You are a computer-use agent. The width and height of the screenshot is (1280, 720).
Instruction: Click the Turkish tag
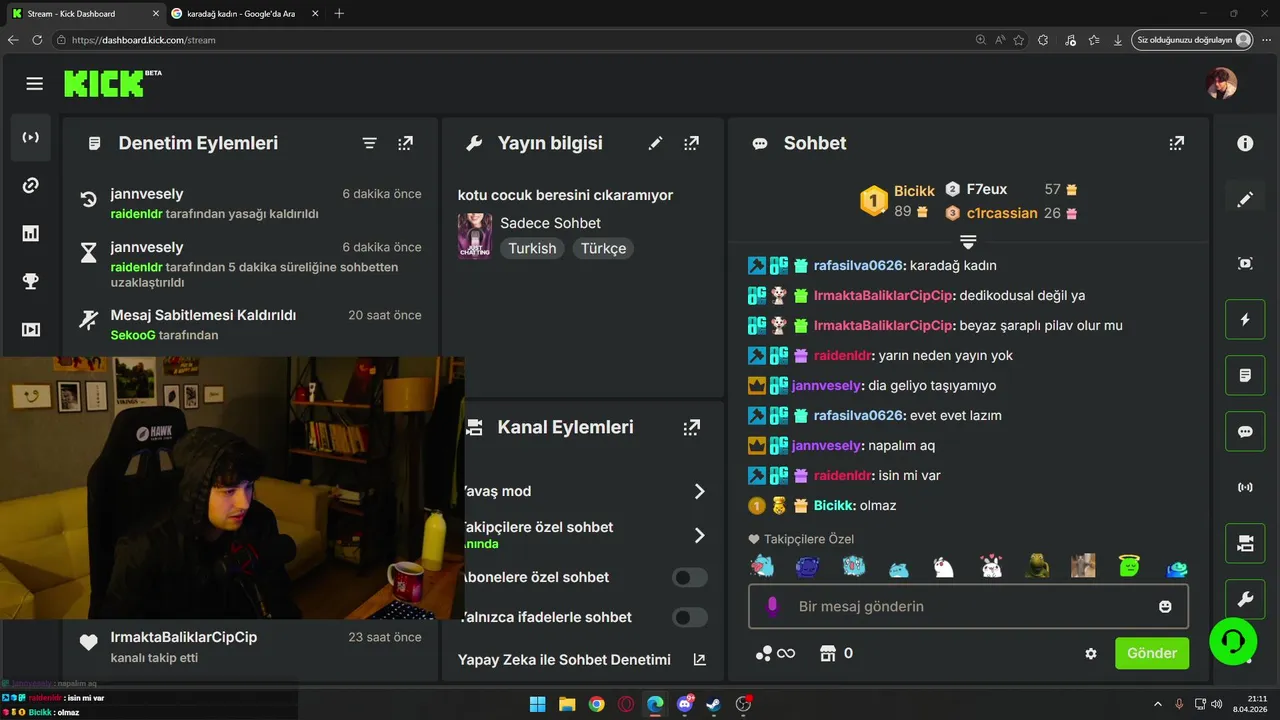(532, 248)
